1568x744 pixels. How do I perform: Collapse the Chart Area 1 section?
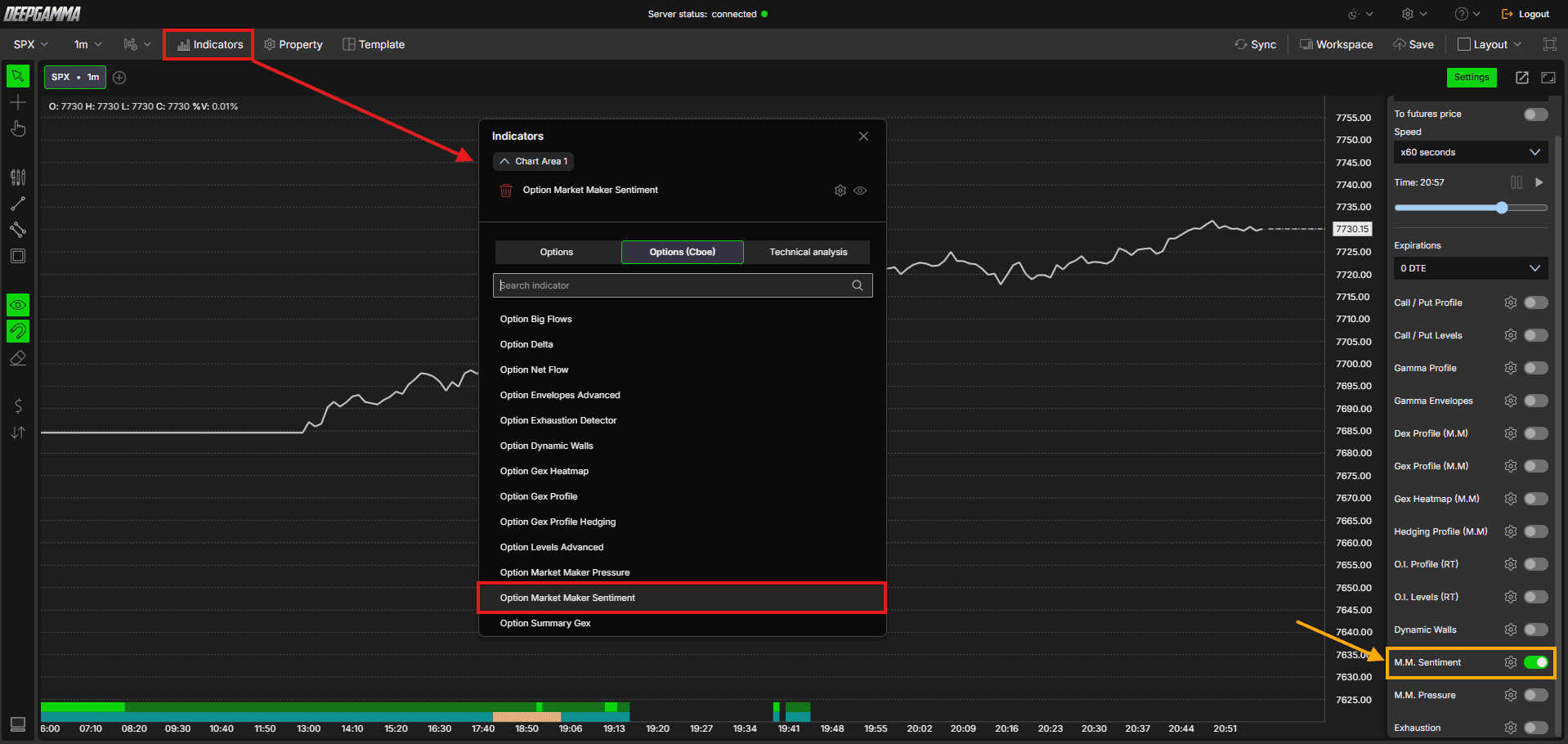click(x=534, y=161)
